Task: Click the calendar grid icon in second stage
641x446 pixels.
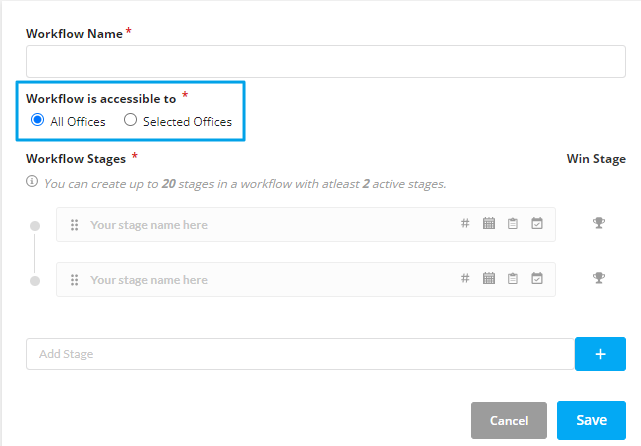Action: point(489,278)
